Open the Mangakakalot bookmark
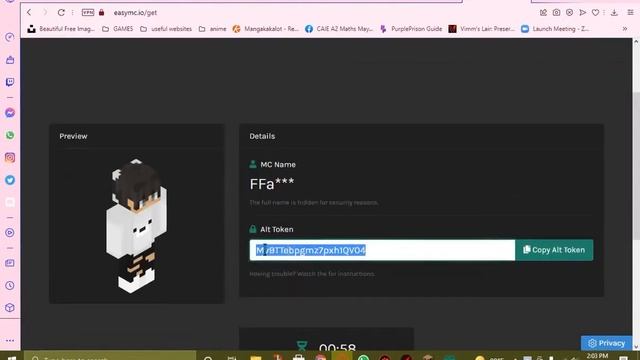 pyautogui.click(x=266, y=29)
